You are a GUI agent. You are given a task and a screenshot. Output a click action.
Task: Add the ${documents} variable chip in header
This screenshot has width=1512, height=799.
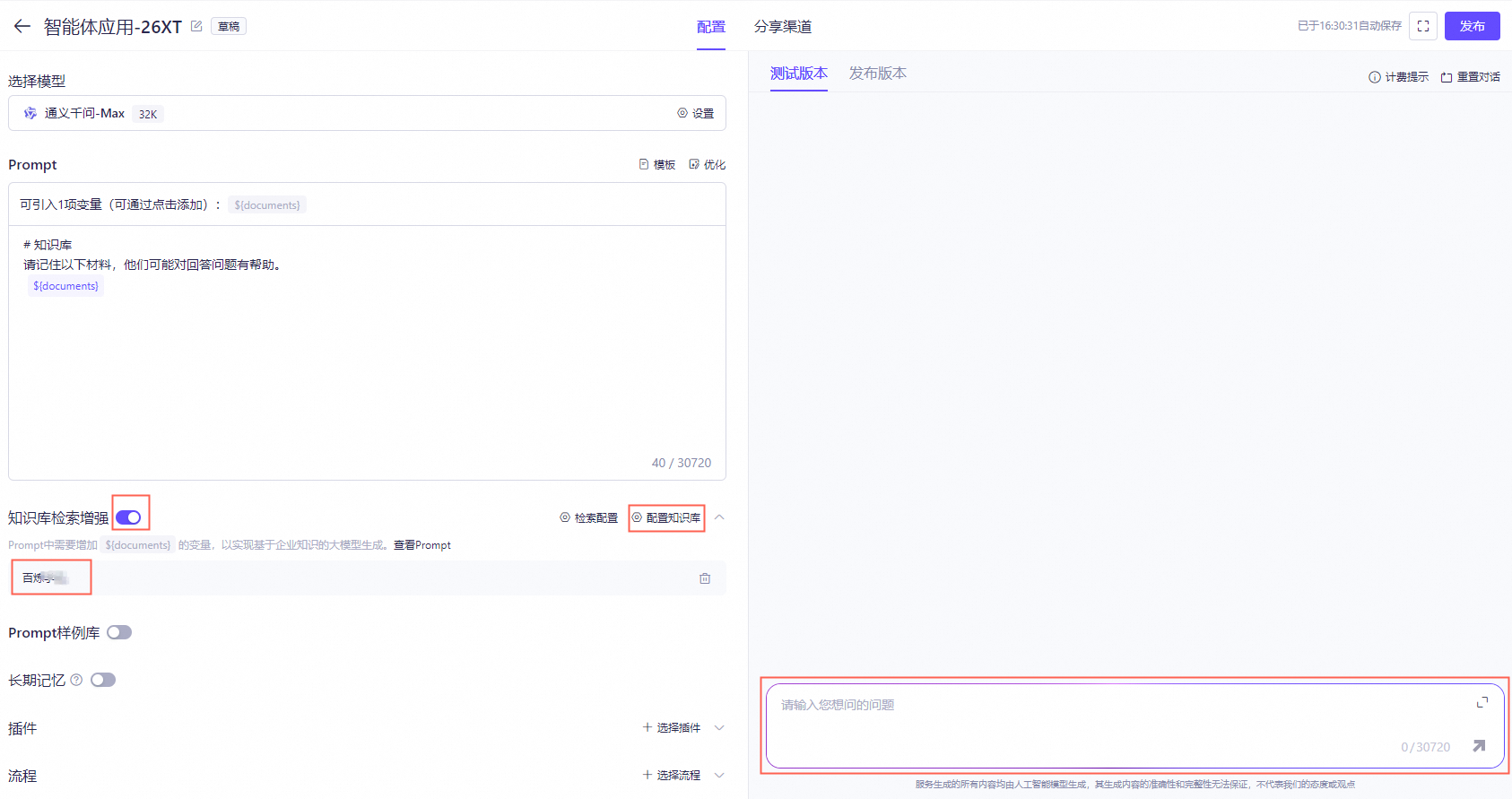[267, 204]
